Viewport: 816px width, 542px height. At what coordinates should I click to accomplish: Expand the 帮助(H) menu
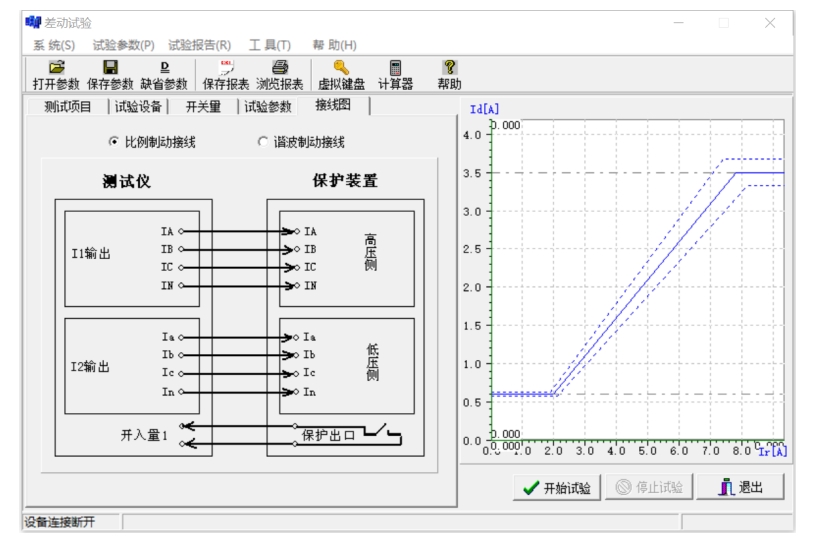tap(334, 45)
